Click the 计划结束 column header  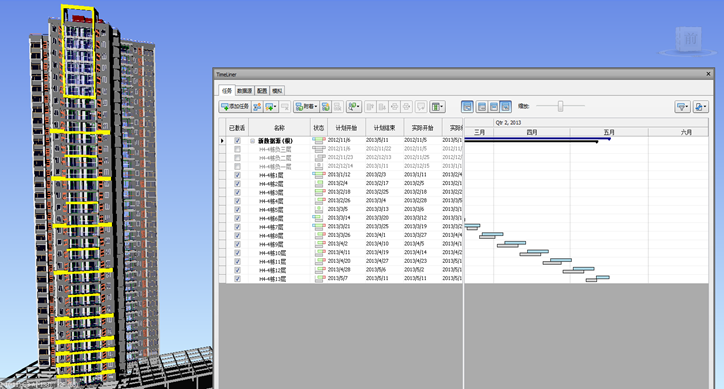pyautogui.click(x=384, y=128)
